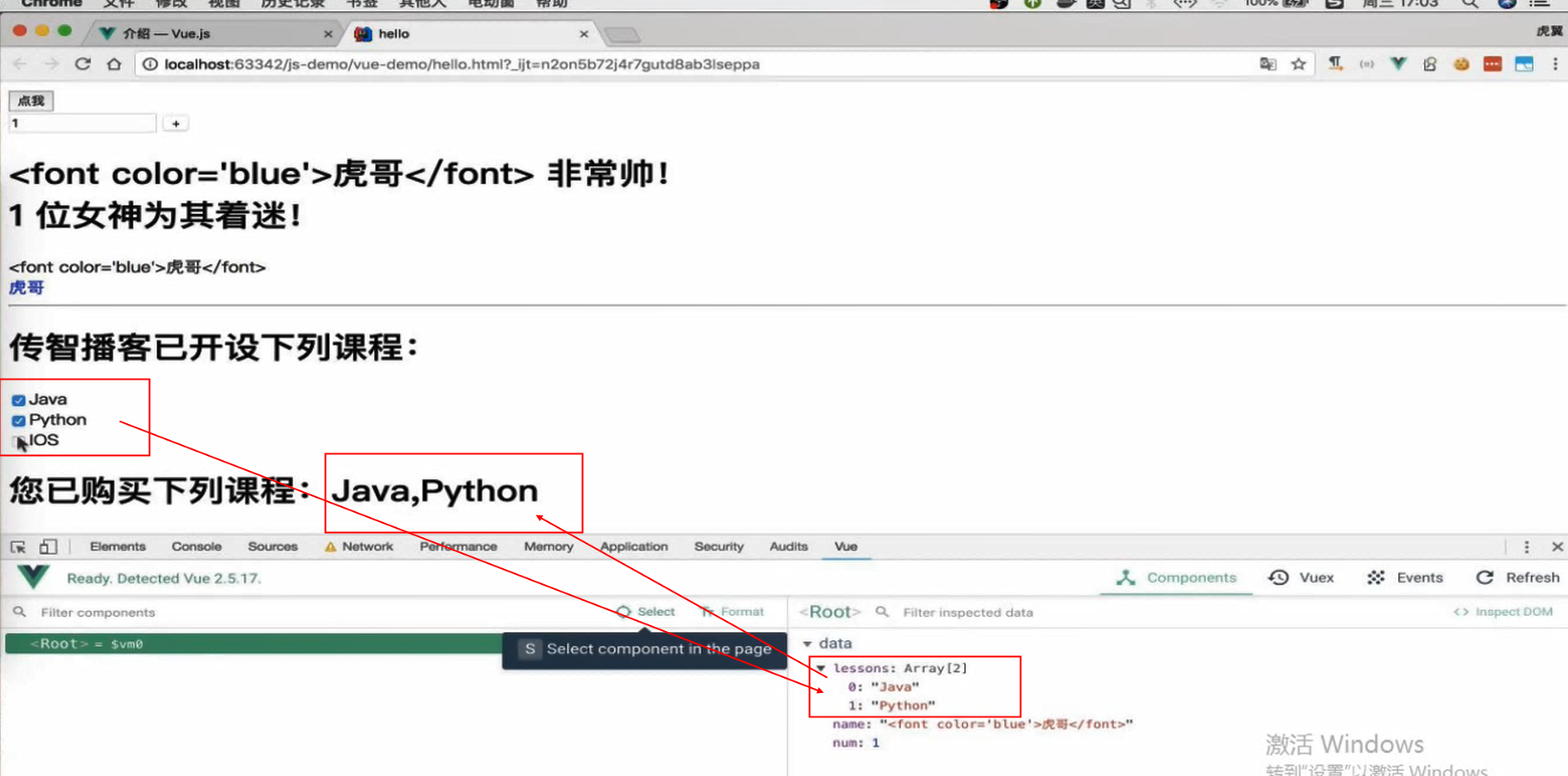Navigate forward with the browser forward arrow
This screenshot has width=1568, height=776.
[51, 64]
